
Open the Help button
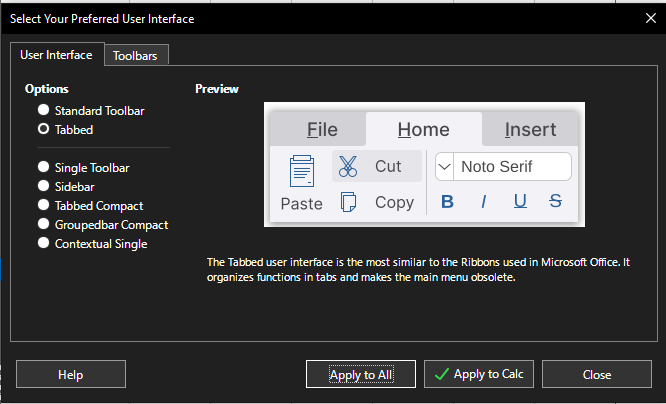click(70, 375)
